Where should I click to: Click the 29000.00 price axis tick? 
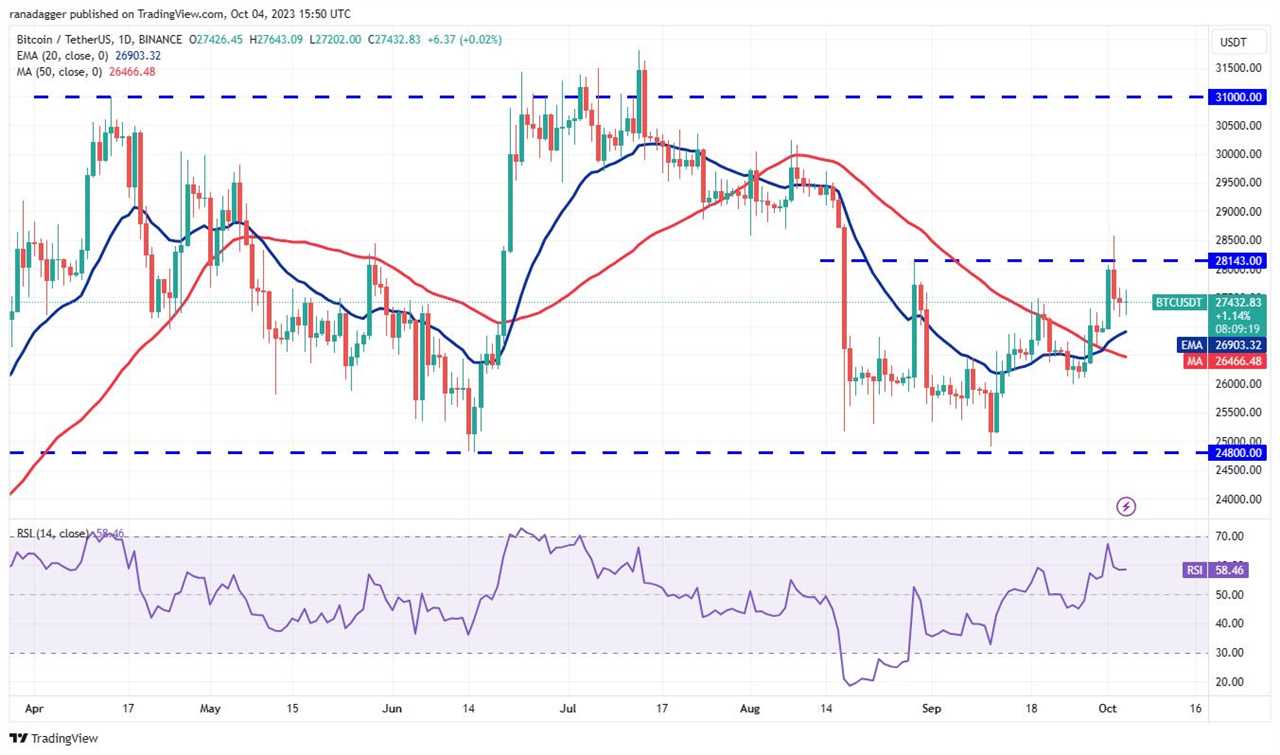coord(1238,212)
